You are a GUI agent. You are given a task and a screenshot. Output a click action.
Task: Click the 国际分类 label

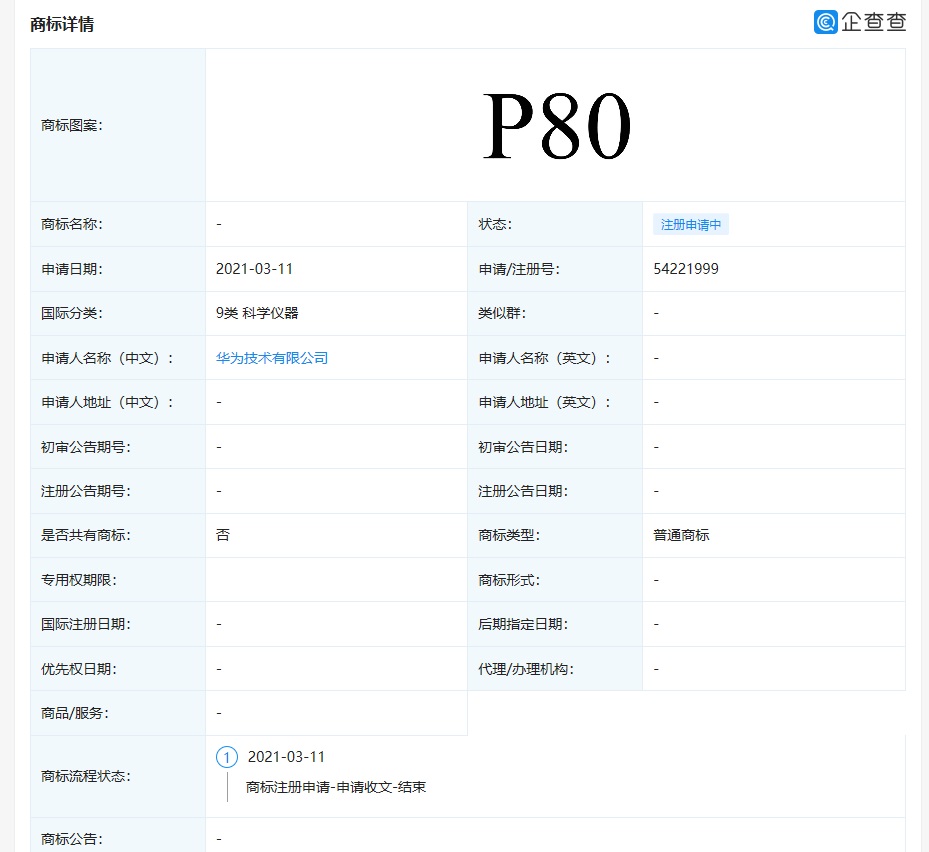coord(72,313)
